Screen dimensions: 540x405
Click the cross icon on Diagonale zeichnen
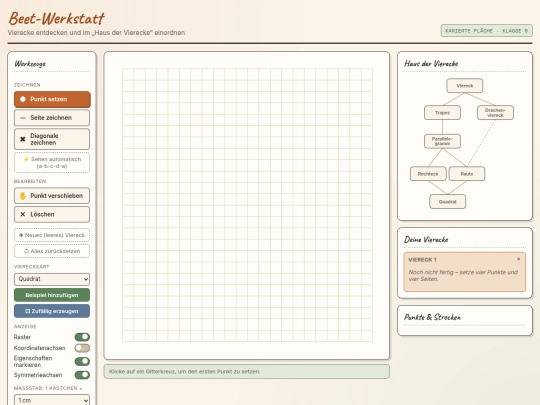(23, 139)
